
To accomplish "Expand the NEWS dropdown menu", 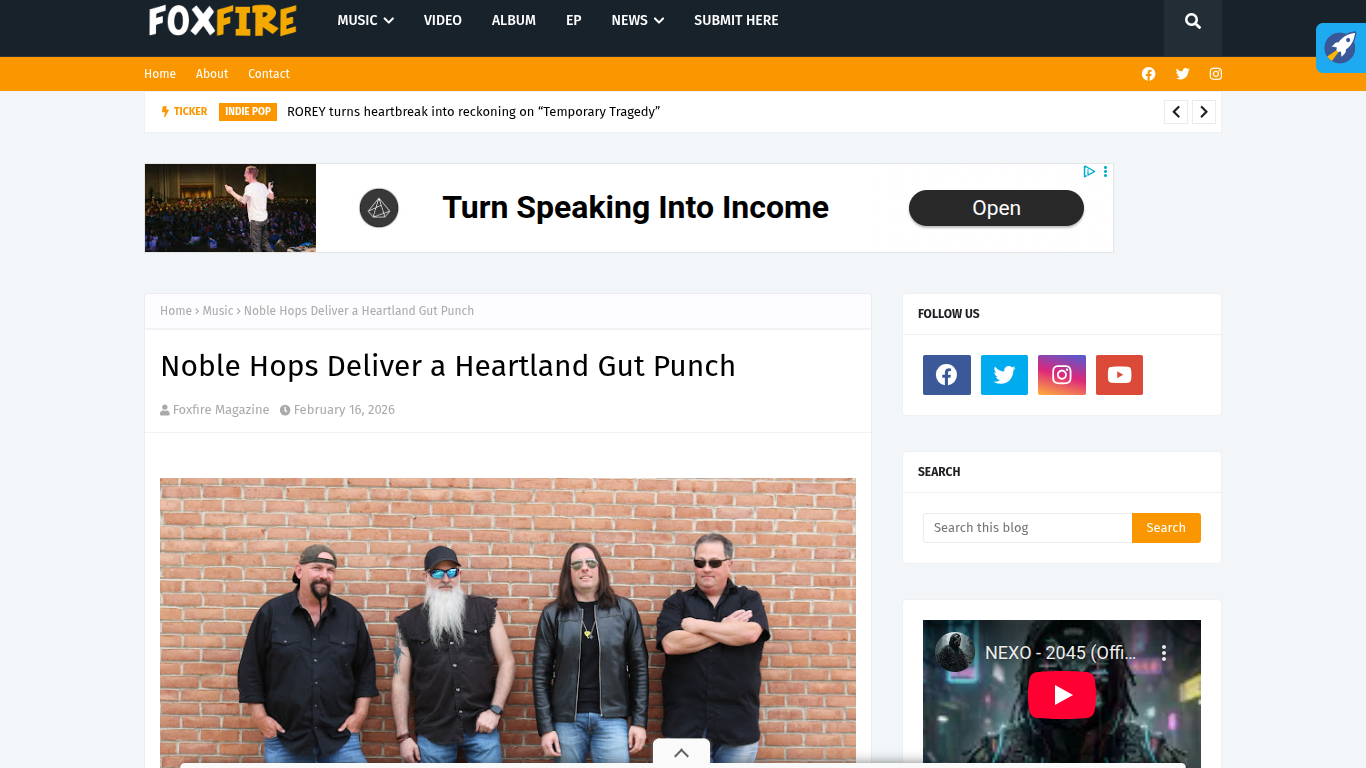I will click(x=638, y=20).
